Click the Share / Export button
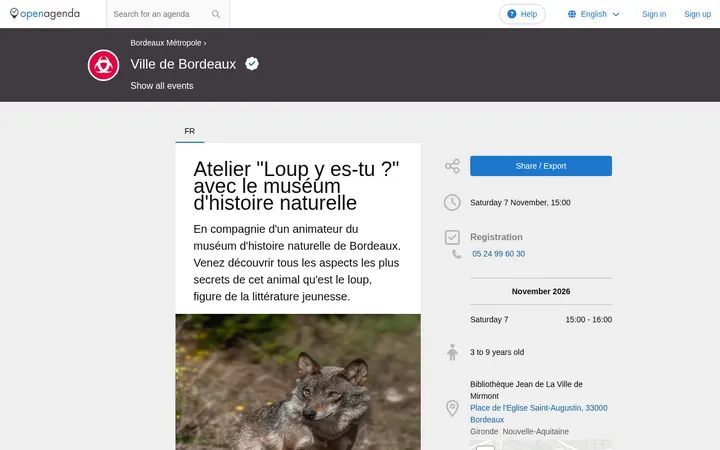Image resolution: width=720 pixels, height=450 pixels. tap(541, 166)
